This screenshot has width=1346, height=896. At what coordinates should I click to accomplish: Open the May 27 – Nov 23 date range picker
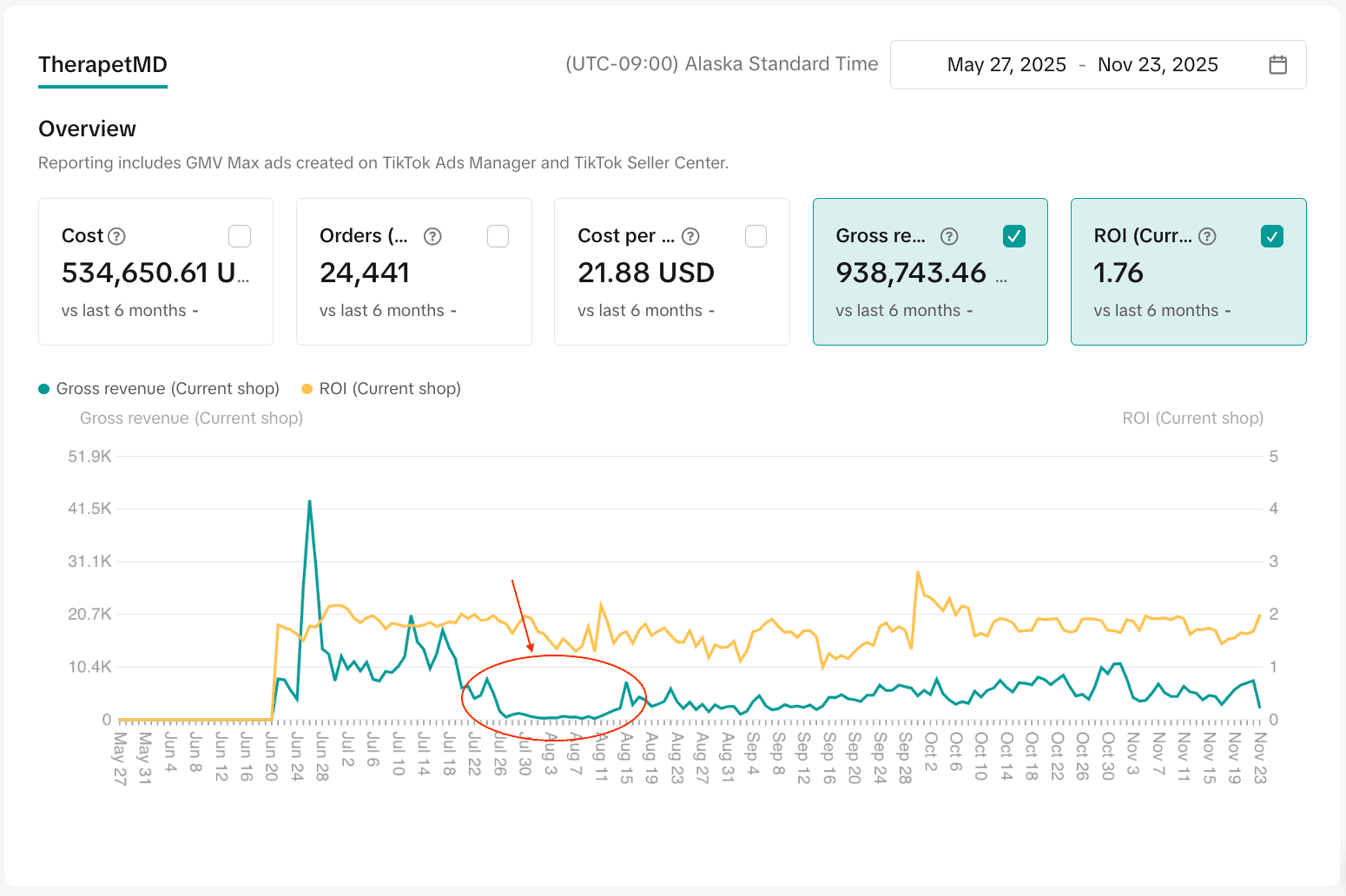(x=1098, y=64)
